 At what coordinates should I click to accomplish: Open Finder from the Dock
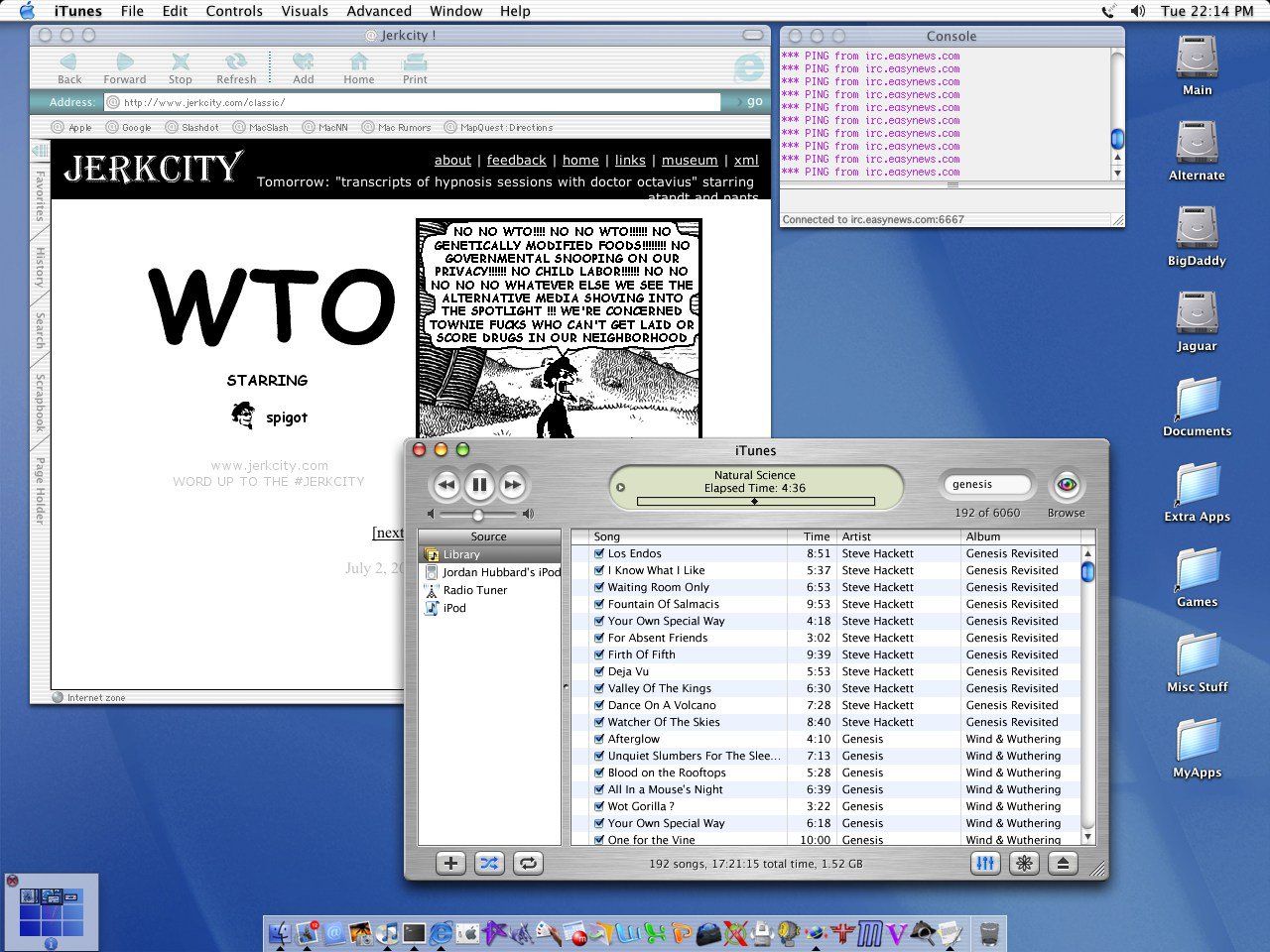[x=281, y=932]
